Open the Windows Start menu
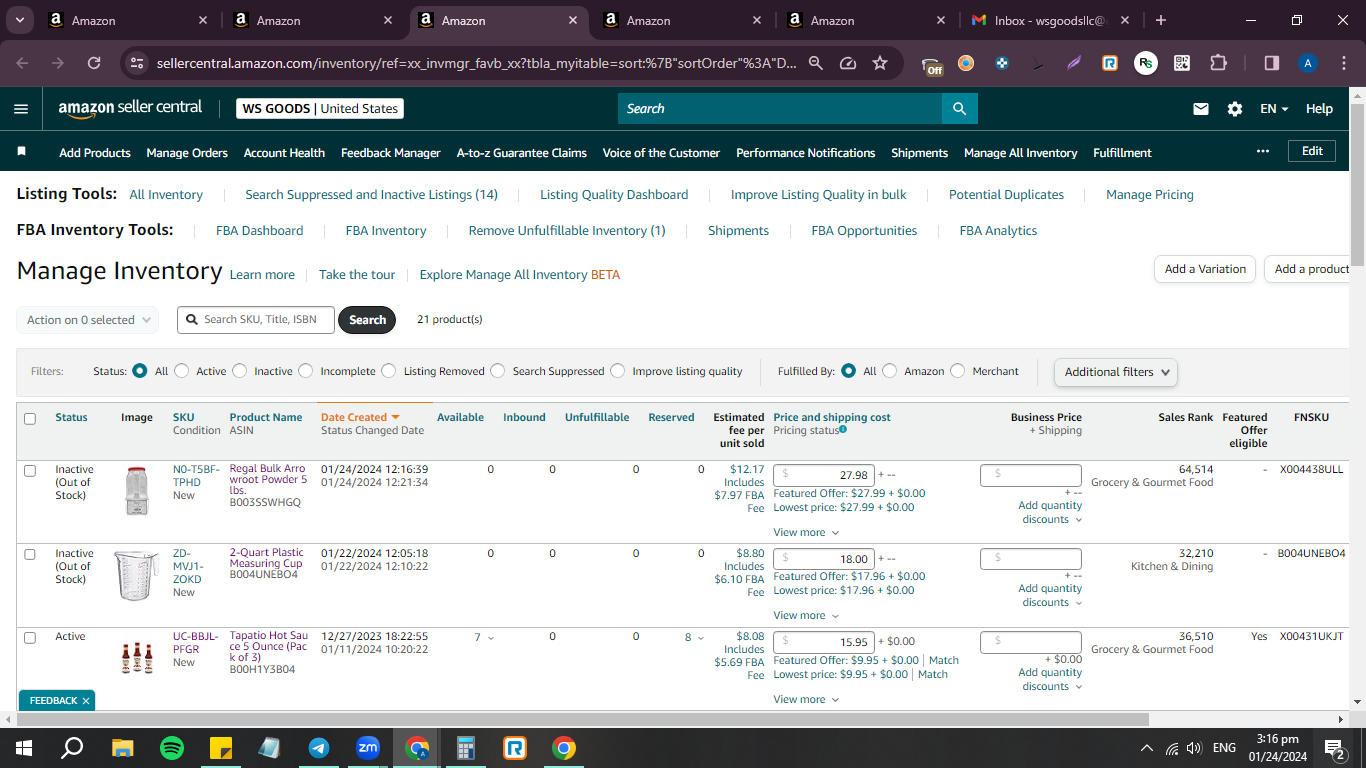Image resolution: width=1366 pixels, height=768 pixels. tap(23, 748)
